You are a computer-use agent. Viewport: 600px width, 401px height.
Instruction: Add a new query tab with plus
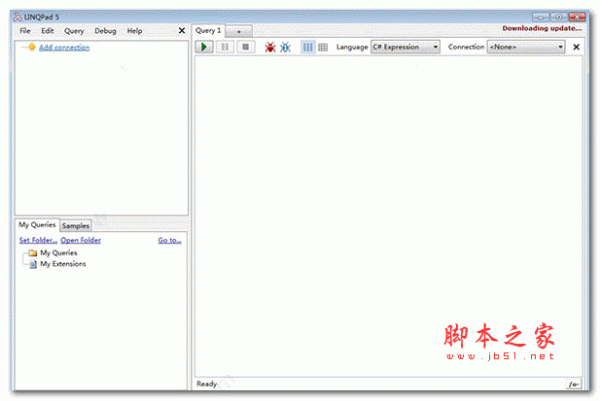(239, 31)
